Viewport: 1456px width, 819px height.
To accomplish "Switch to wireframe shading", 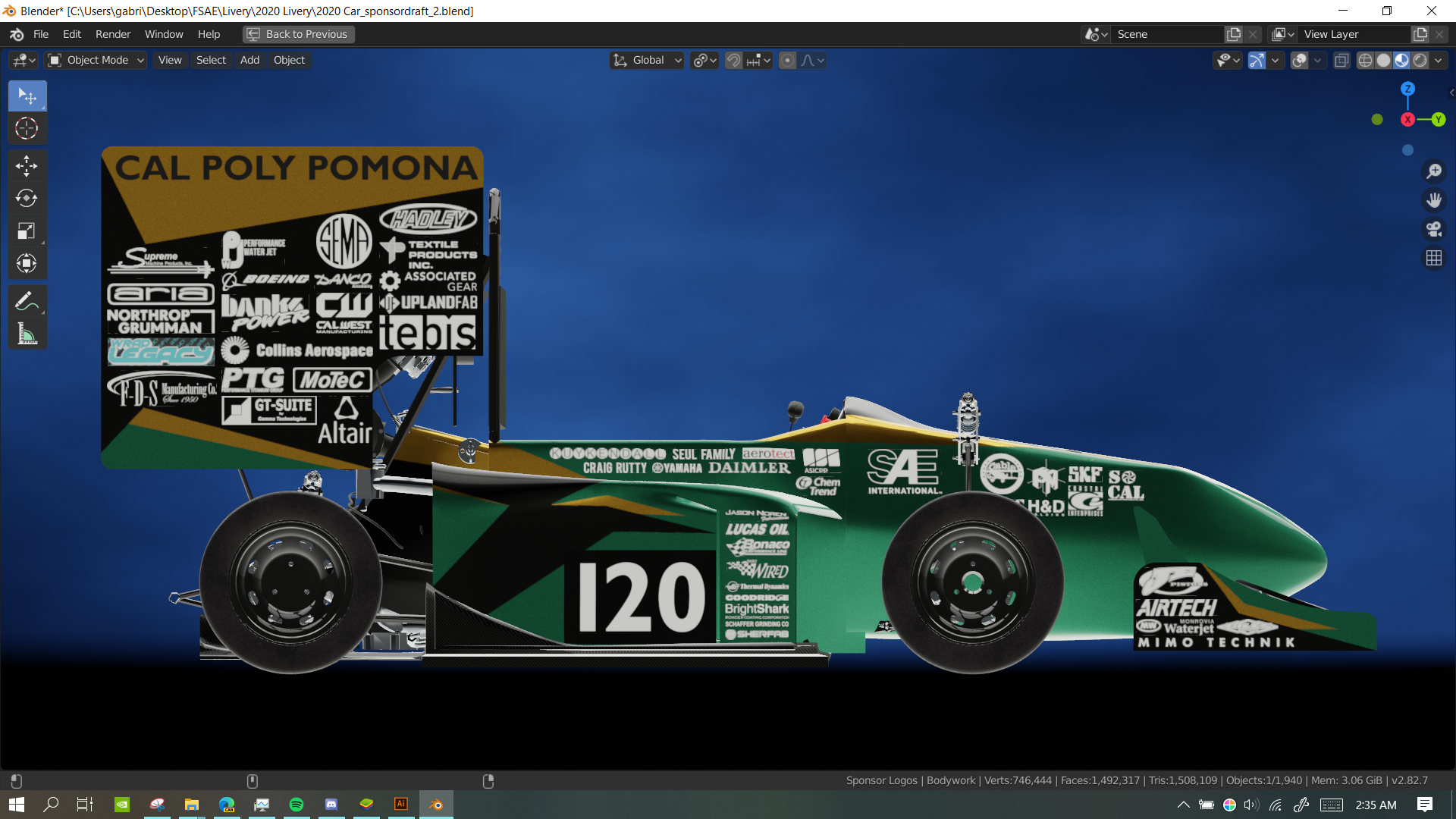I will coord(1365,61).
